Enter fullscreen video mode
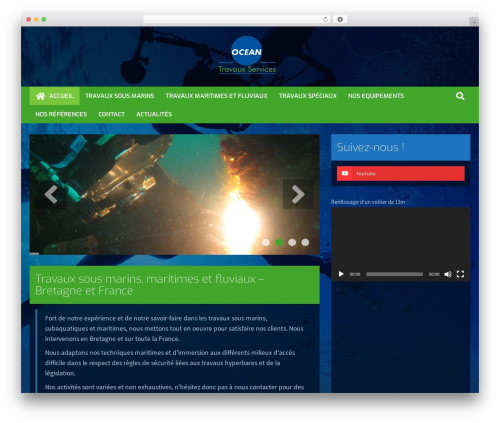The image size is (500, 423). pyautogui.click(x=460, y=274)
